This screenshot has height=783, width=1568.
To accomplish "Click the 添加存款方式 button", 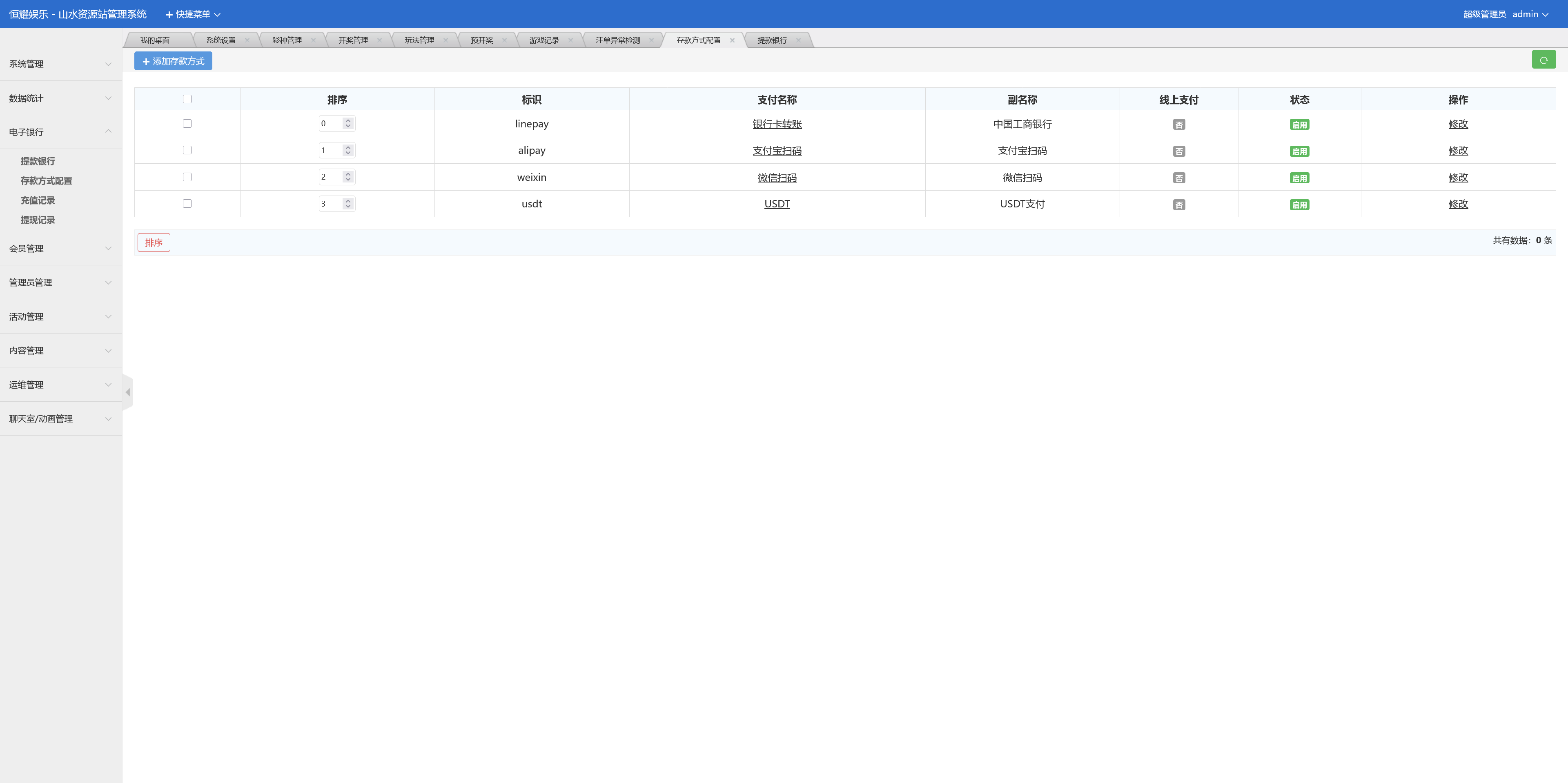I will tap(173, 62).
